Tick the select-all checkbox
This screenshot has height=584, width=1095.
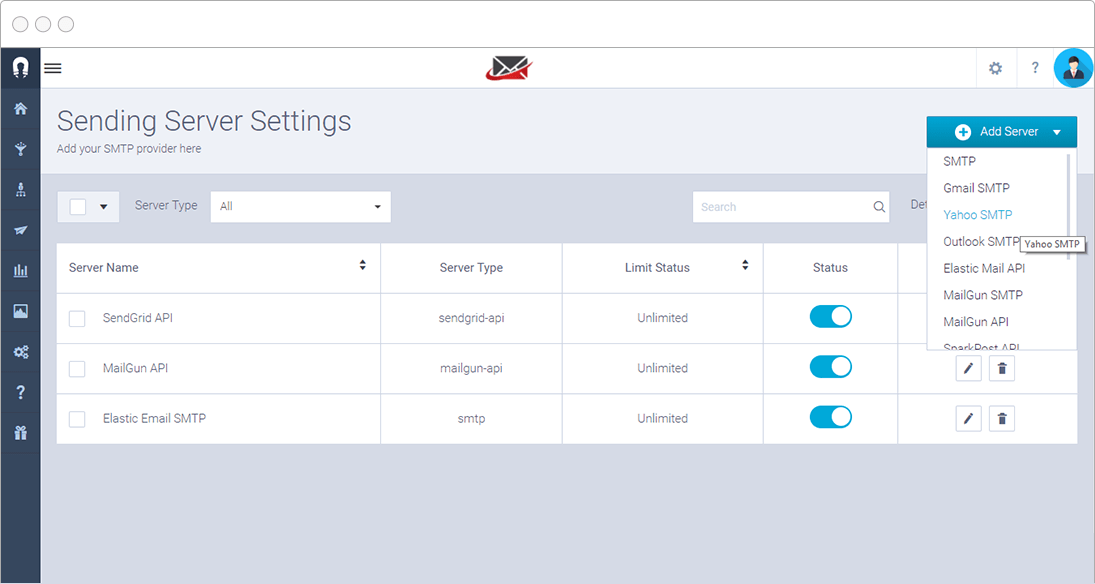click(78, 207)
